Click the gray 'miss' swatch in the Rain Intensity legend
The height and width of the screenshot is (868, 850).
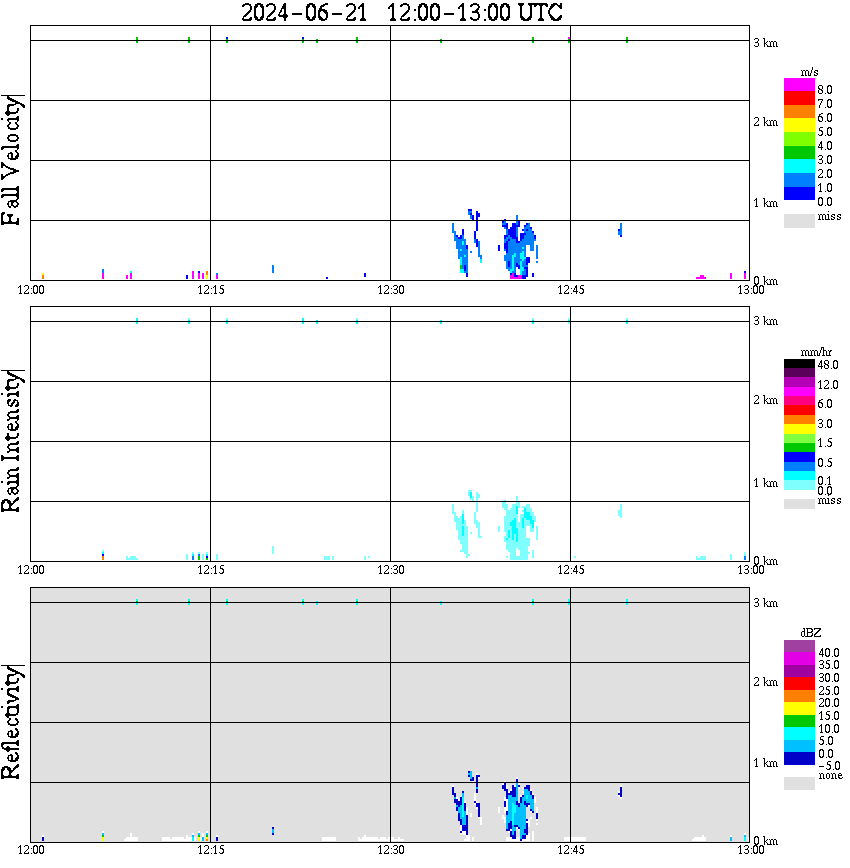pos(799,503)
